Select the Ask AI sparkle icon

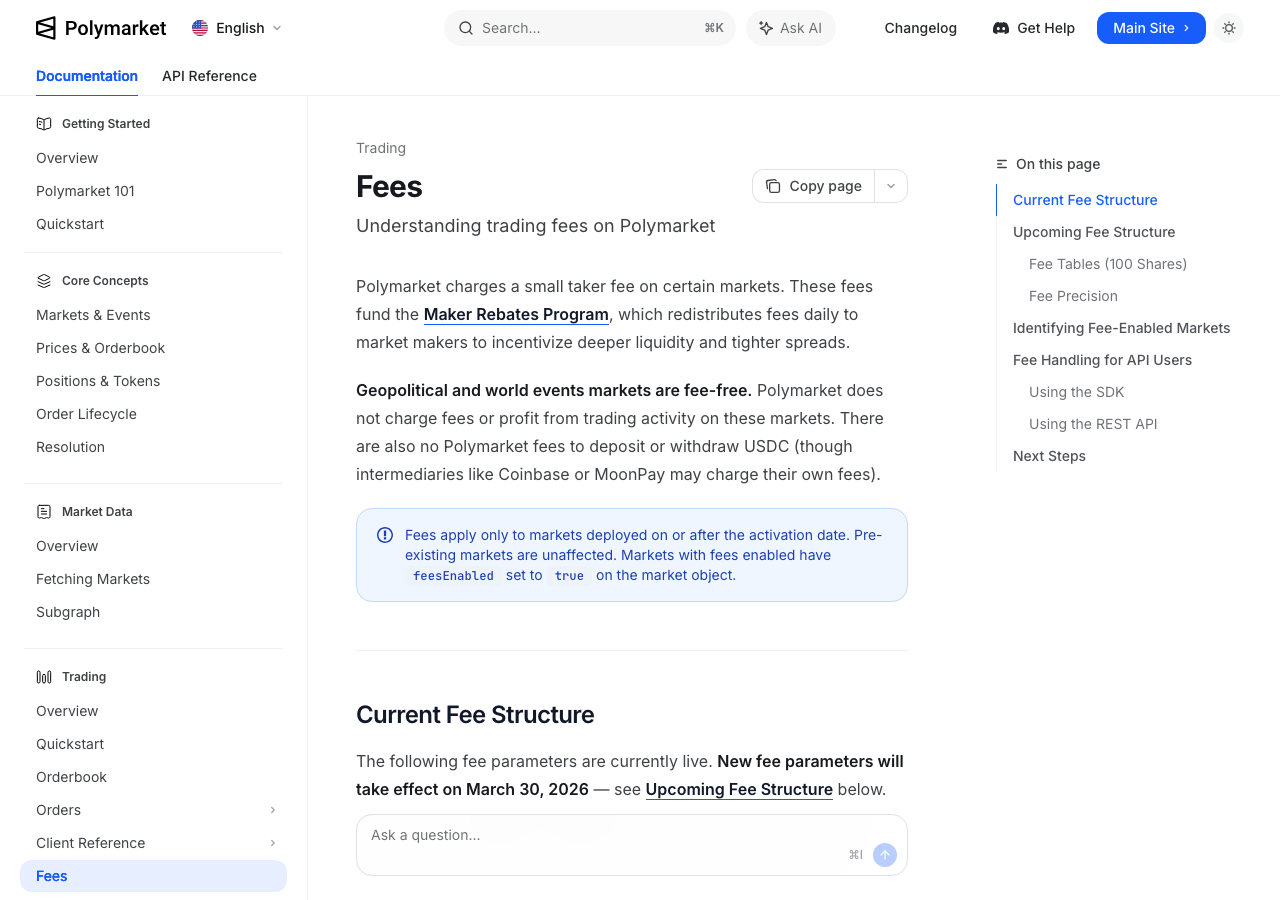[765, 28]
